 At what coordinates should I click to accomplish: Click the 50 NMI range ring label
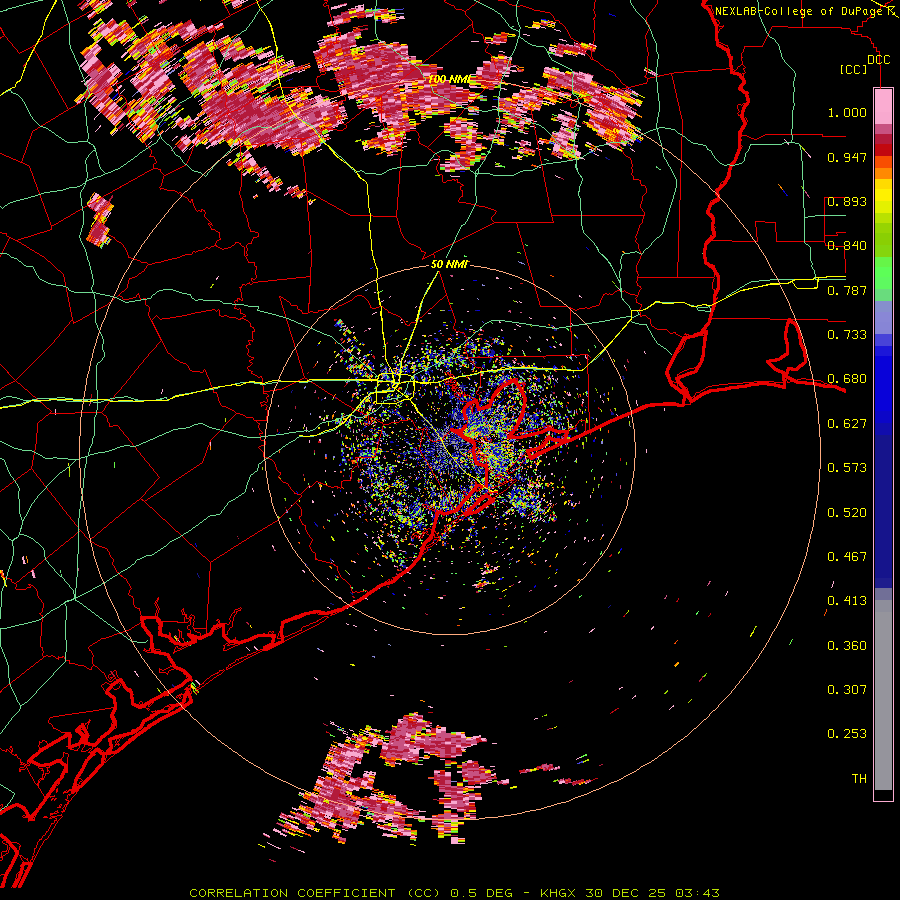tap(449, 265)
